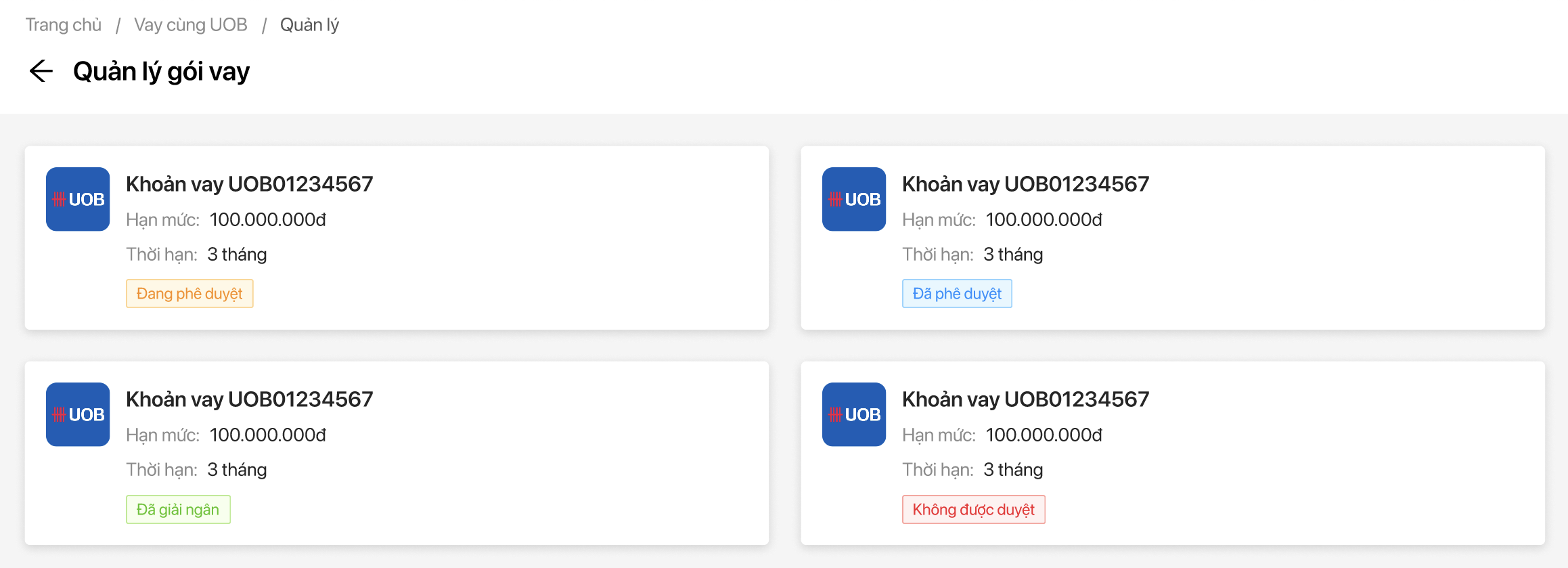Screen dimensions: 1568x568
Task: Click the UOB logo on the Đã giải ngân loan card
Action: click(x=78, y=414)
